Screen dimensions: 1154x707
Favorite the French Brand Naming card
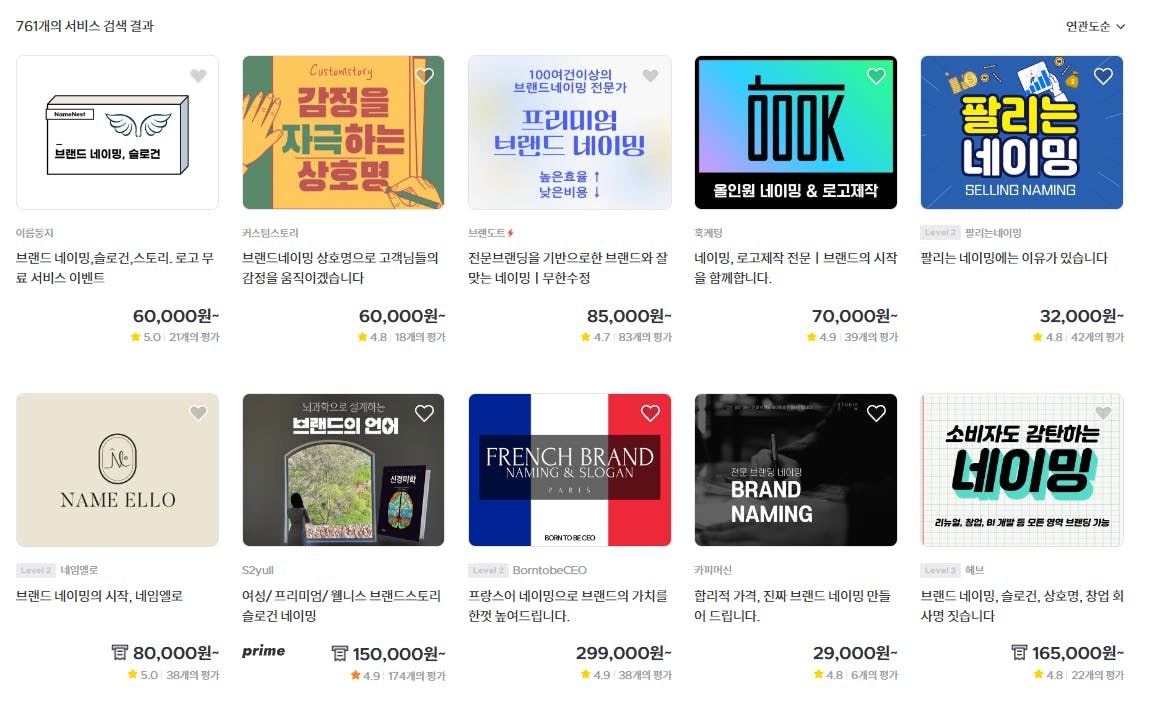tap(650, 413)
